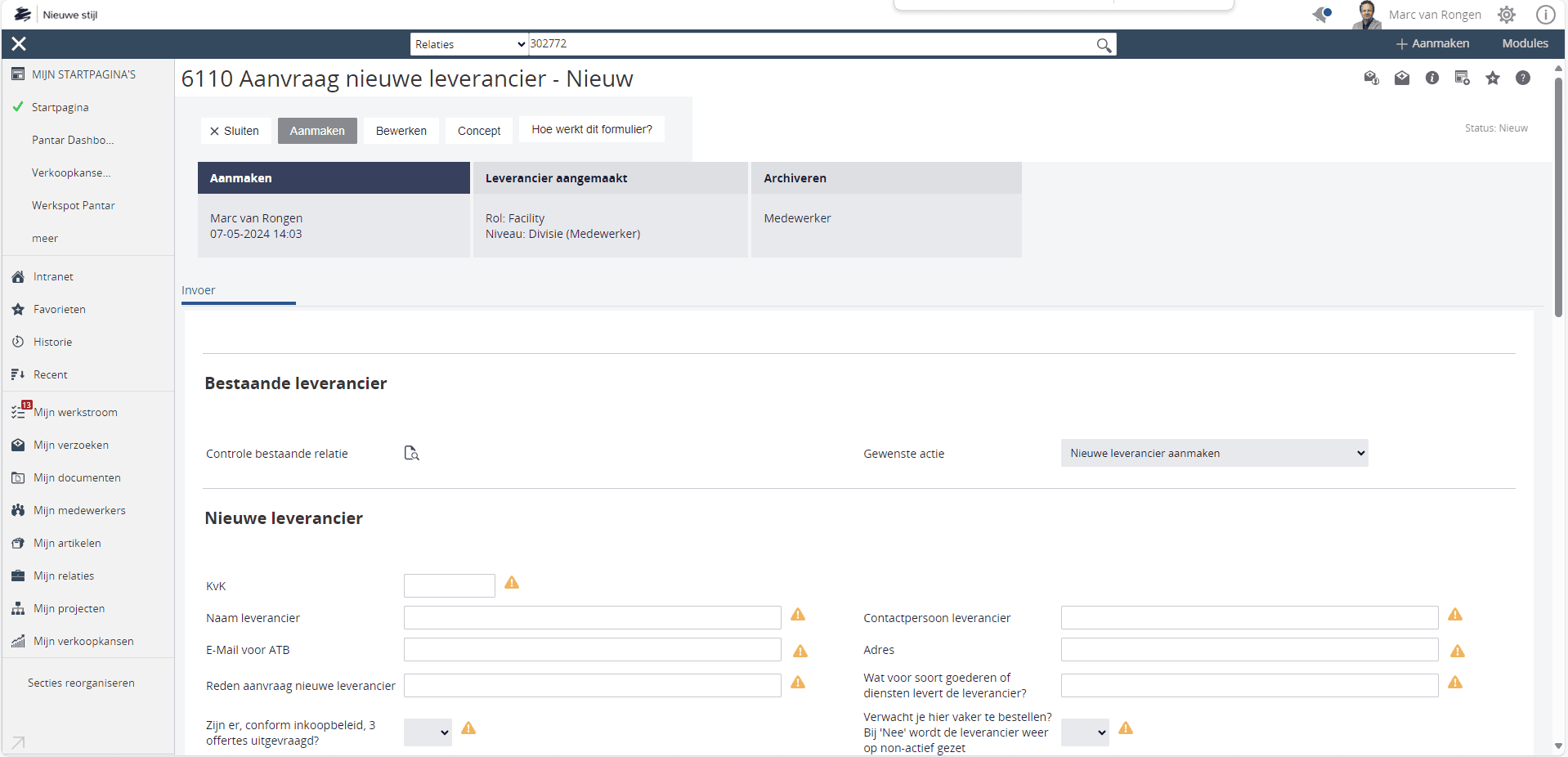Click the search magnifier icon in top bar
The width and height of the screenshot is (1568, 757).
1103,45
